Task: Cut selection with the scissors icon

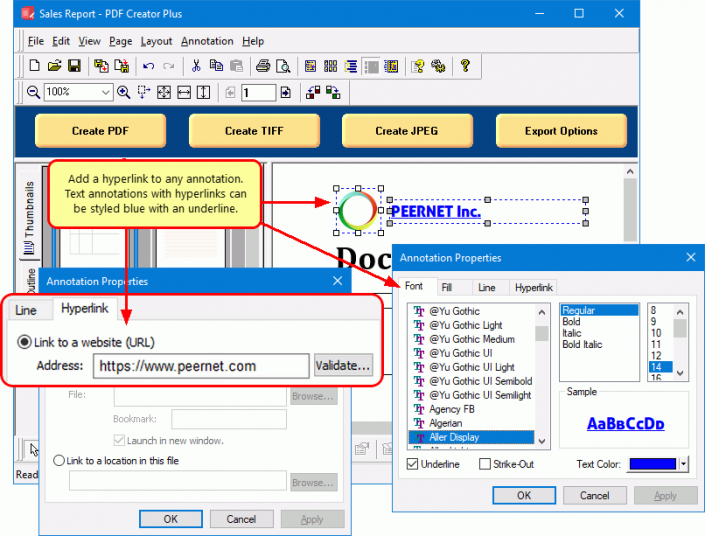Action: 196,66
